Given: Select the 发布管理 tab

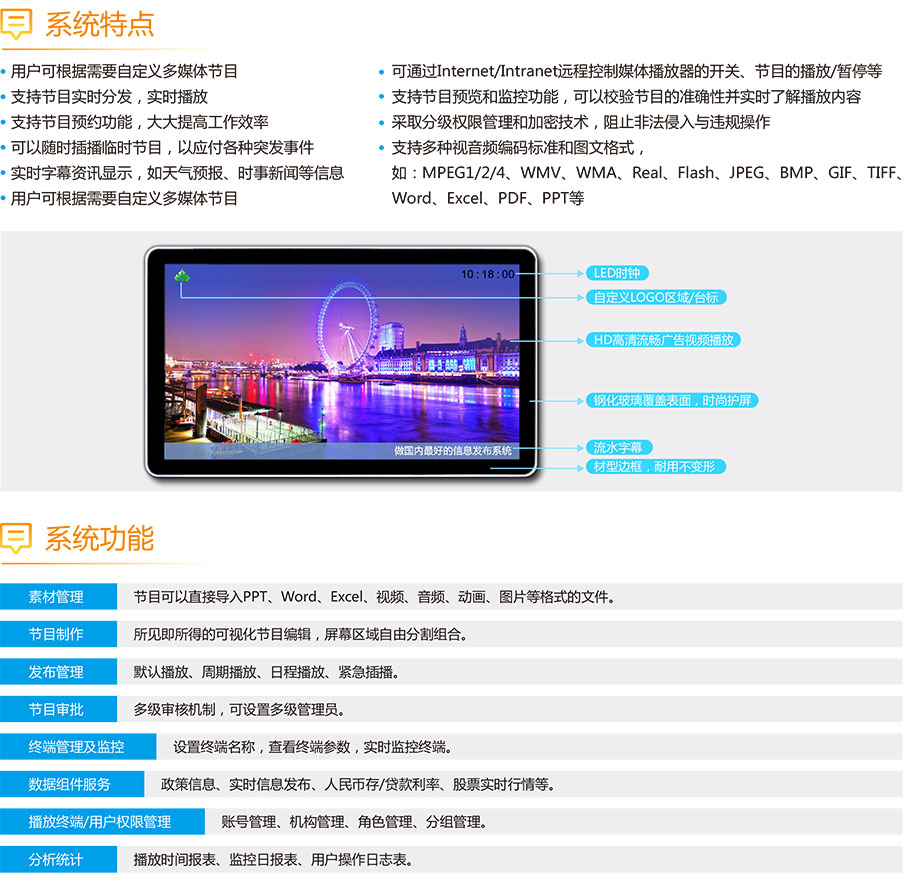Looking at the screenshot, I should 57,672.
